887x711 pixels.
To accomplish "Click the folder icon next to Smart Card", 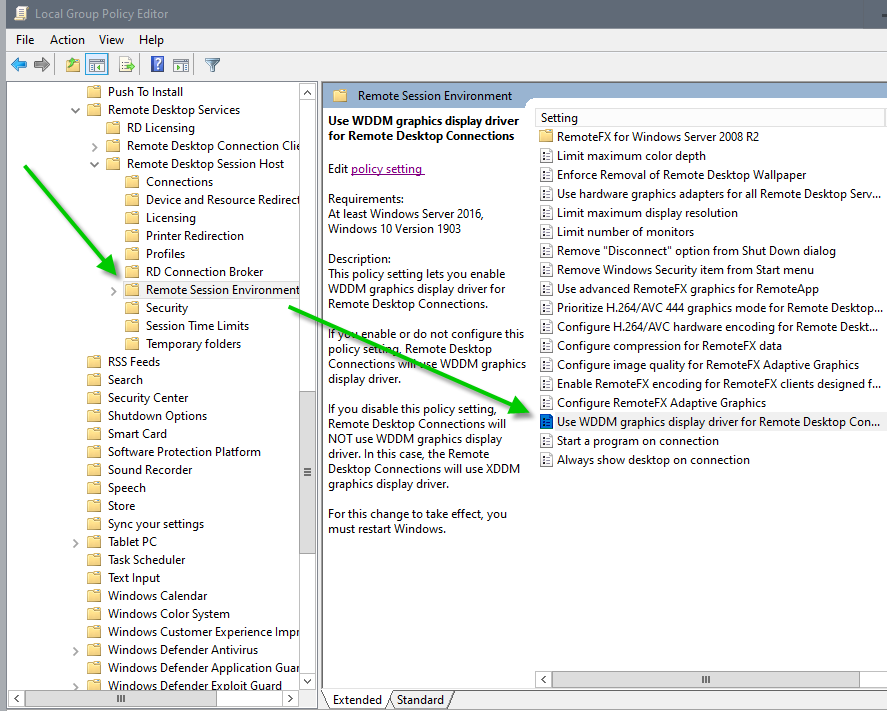I will point(94,433).
